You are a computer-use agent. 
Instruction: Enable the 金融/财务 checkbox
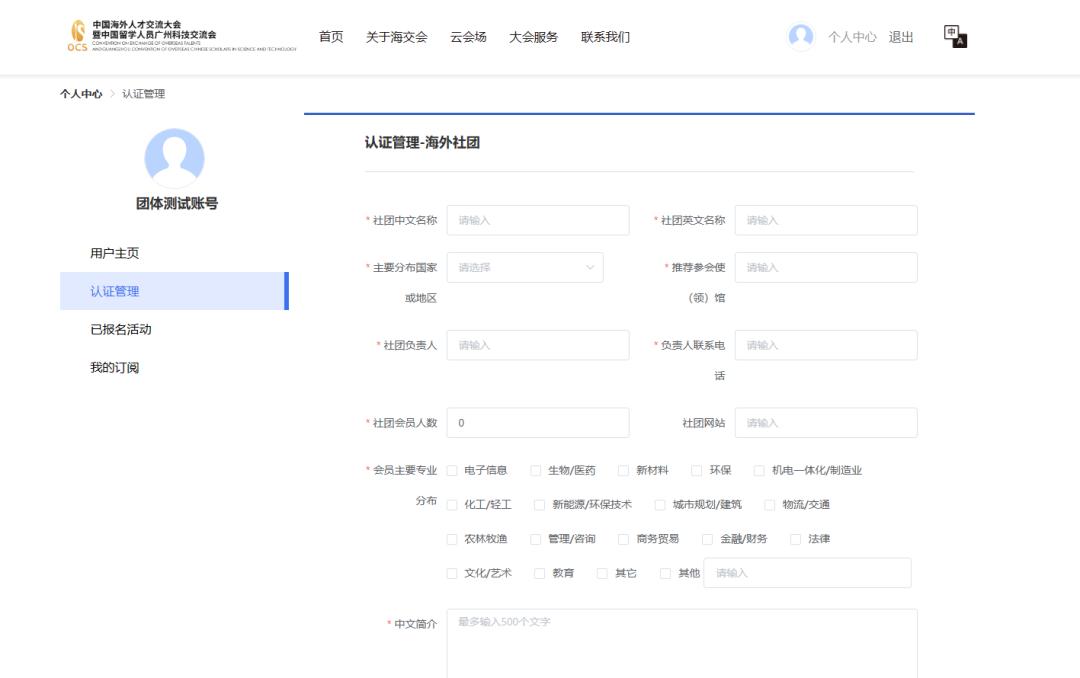pos(709,539)
